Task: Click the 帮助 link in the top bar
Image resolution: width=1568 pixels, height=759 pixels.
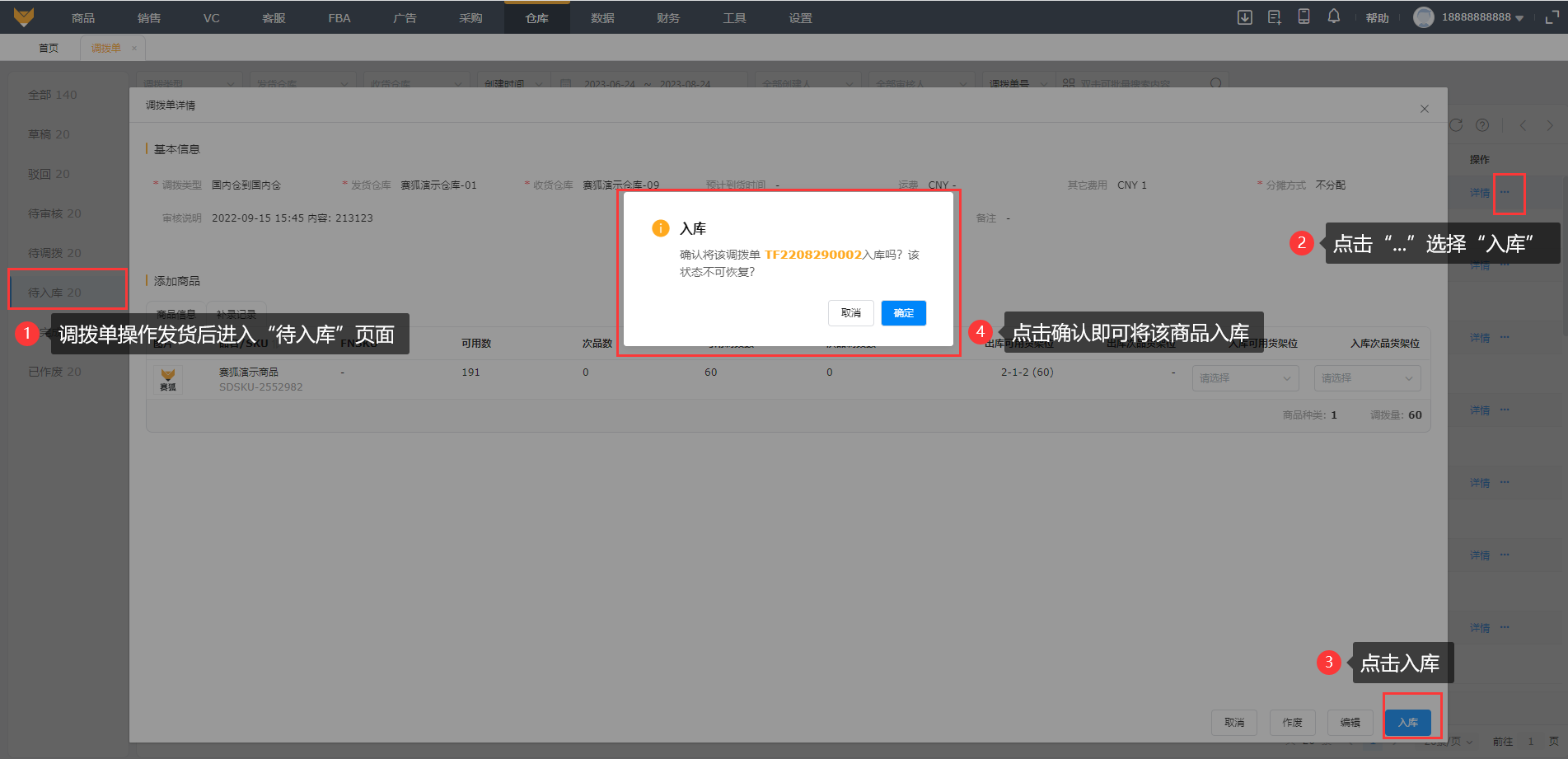Action: point(1378,17)
